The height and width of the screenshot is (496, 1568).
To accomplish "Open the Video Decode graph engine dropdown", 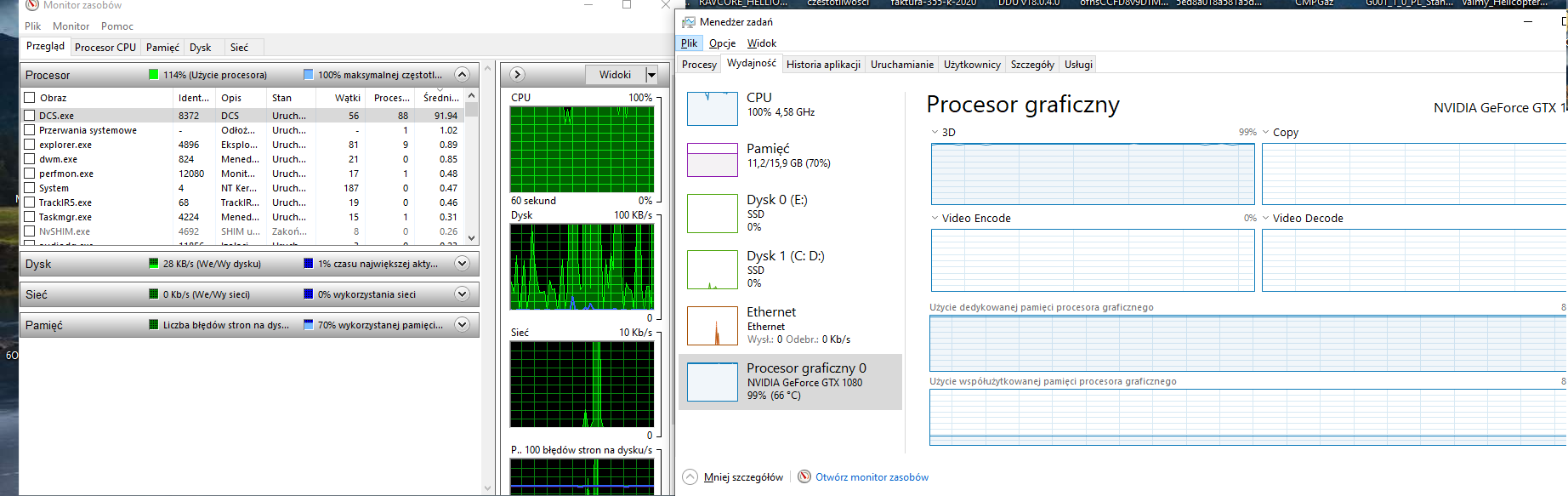I will coord(1266,219).
